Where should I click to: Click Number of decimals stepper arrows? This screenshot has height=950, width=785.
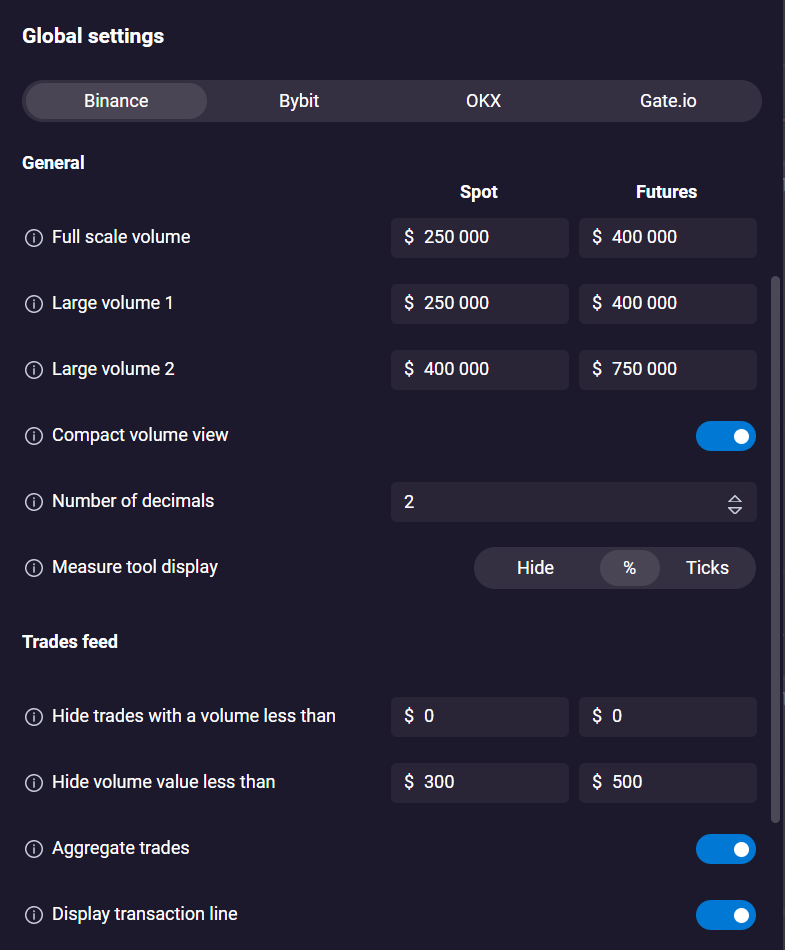(x=735, y=504)
